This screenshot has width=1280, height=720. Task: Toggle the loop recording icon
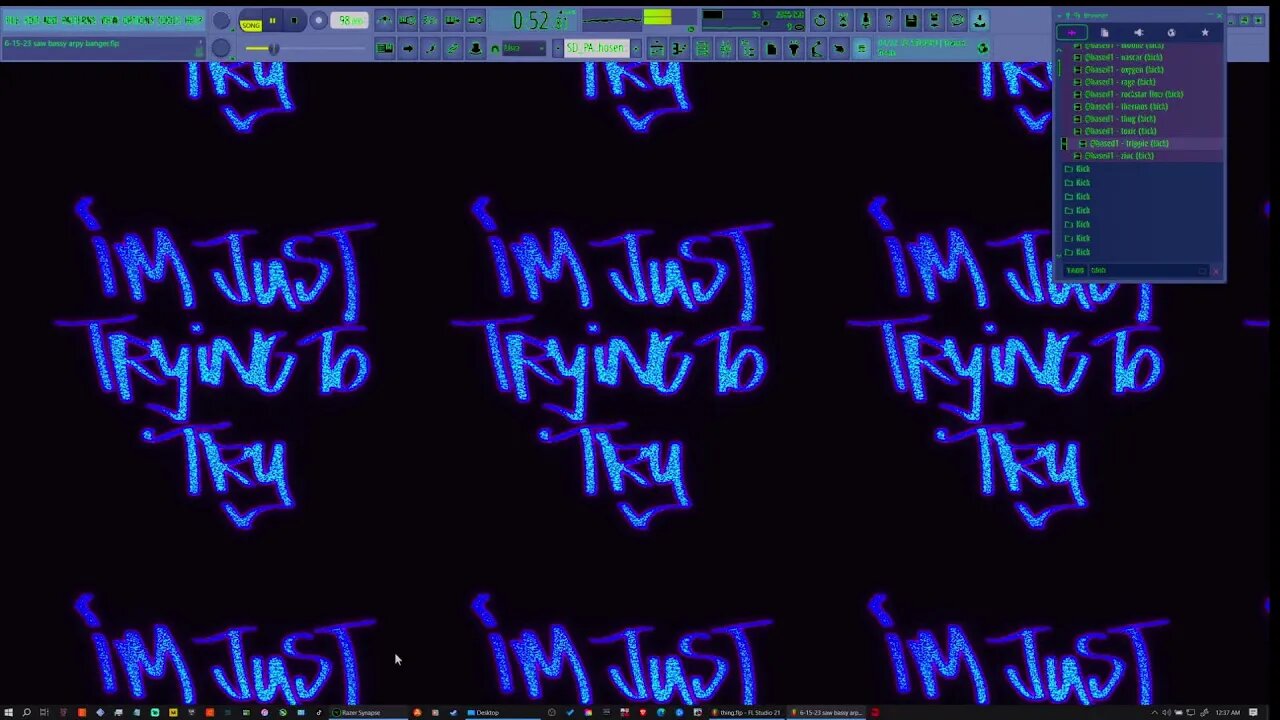[x=475, y=20]
